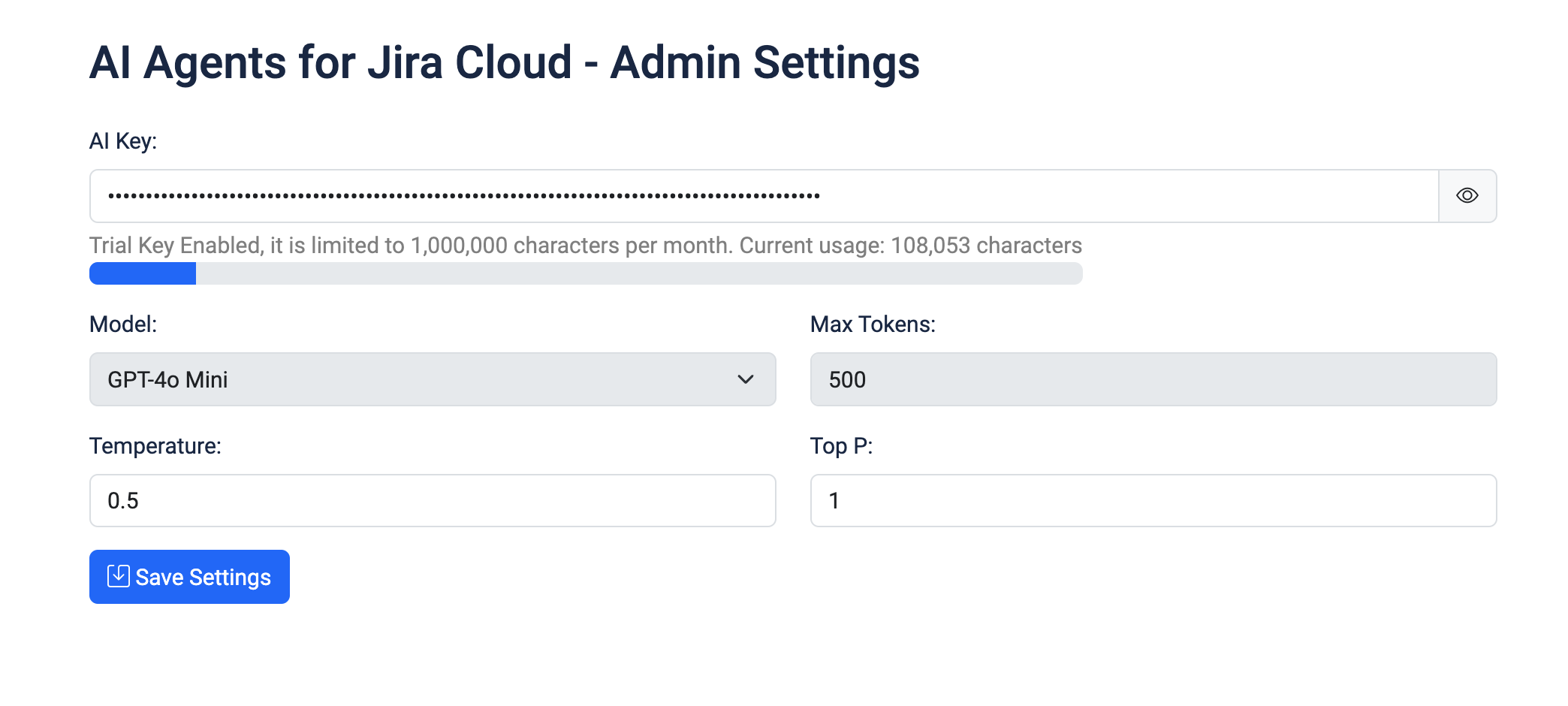This screenshot has height=706, width=1568.
Task: Click the 'Model:' label
Action: (x=123, y=324)
